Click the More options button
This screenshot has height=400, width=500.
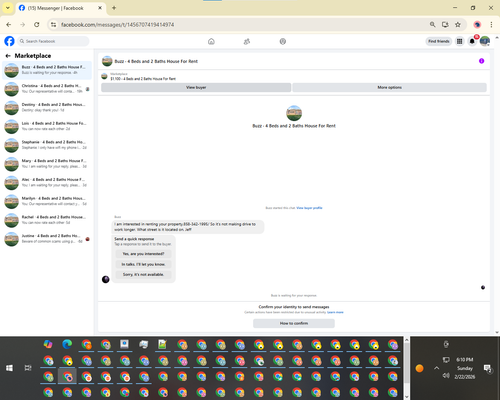[x=389, y=87]
